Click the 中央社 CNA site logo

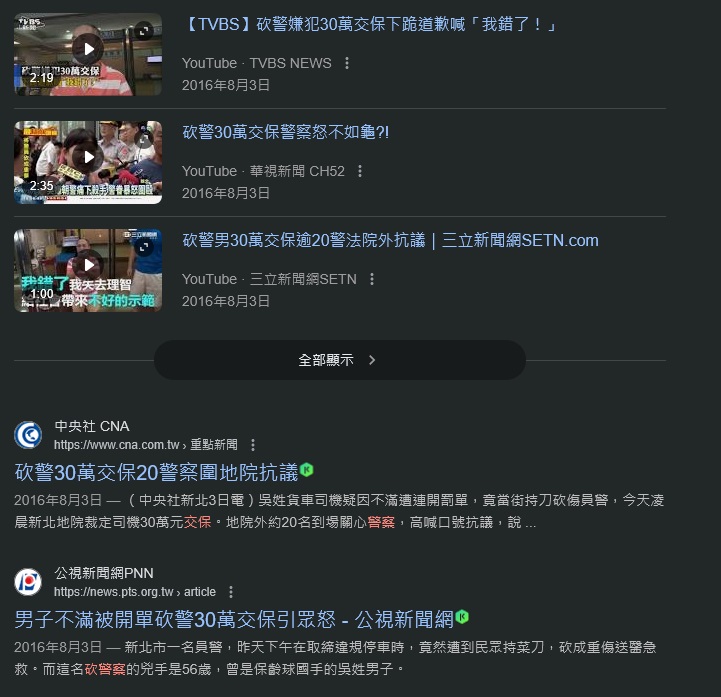tap(28, 435)
